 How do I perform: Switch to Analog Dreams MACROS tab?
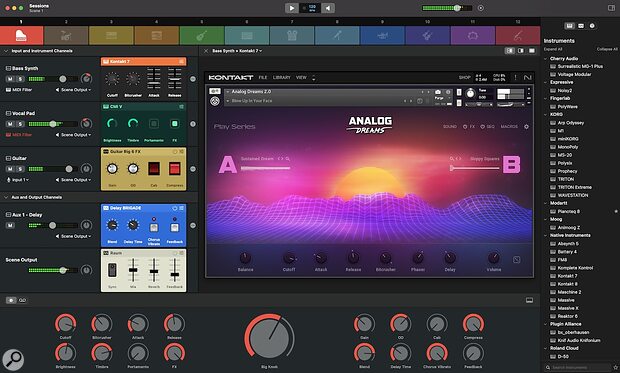(509, 127)
